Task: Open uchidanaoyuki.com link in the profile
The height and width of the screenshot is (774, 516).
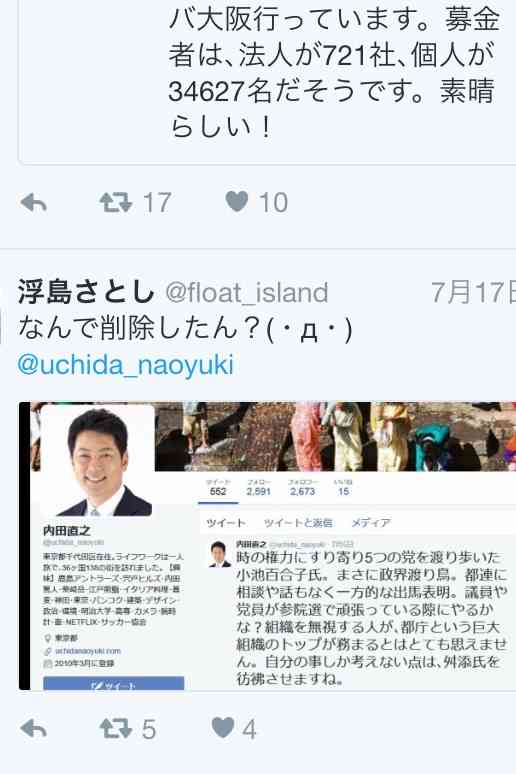Action: [x=88, y=651]
